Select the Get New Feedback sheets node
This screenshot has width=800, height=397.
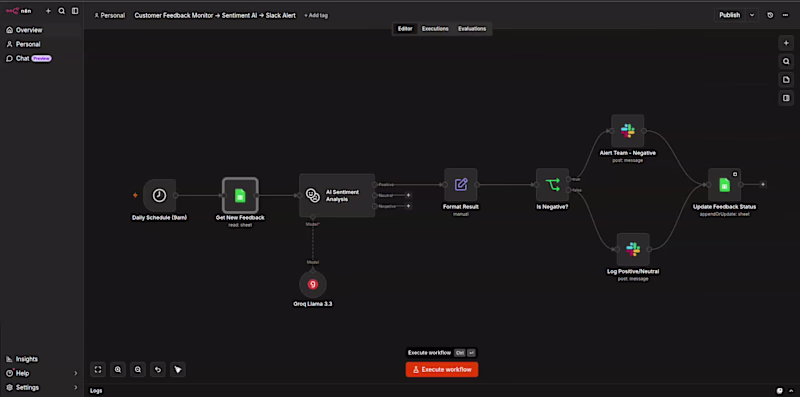[x=240, y=195]
